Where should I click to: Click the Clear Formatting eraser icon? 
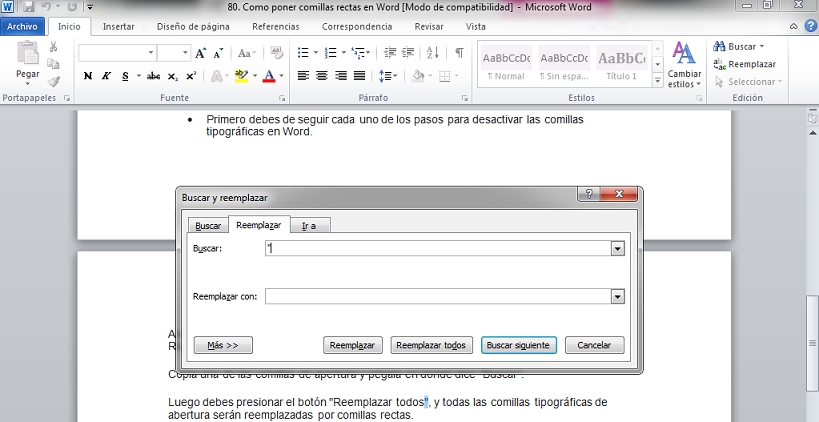277,53
